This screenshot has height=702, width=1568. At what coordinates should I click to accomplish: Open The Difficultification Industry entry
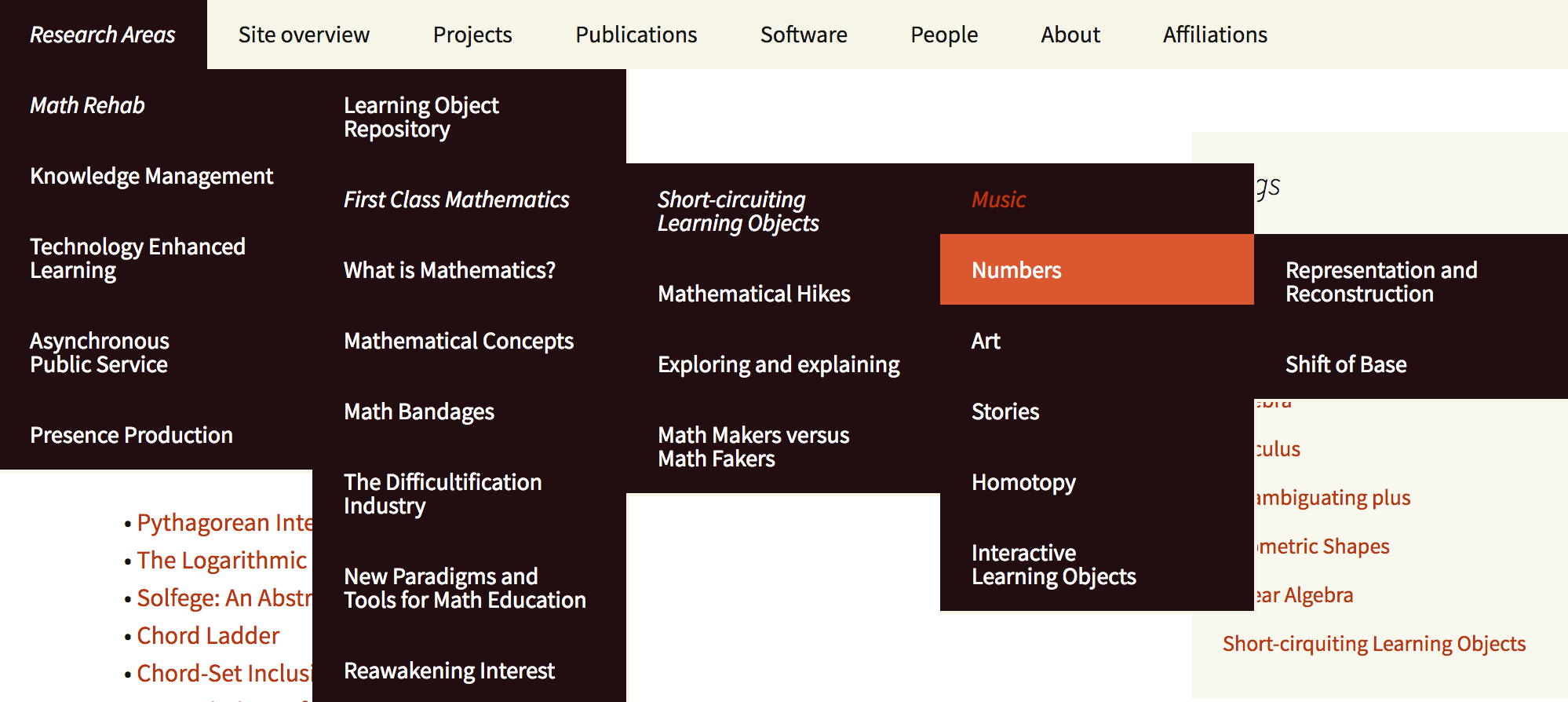pyautogui.click(x=443, y=494)
